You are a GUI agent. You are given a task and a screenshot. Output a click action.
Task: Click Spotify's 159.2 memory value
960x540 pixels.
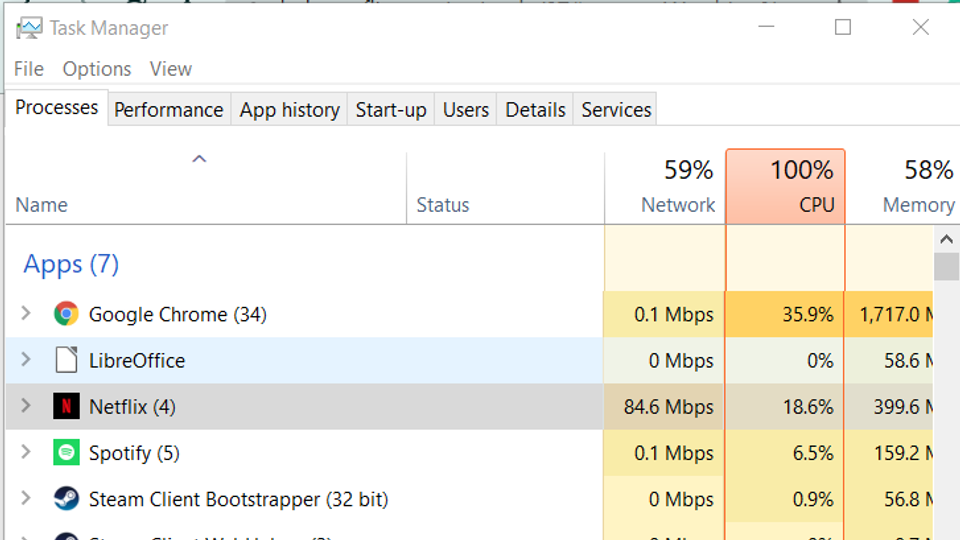[903, 454]
